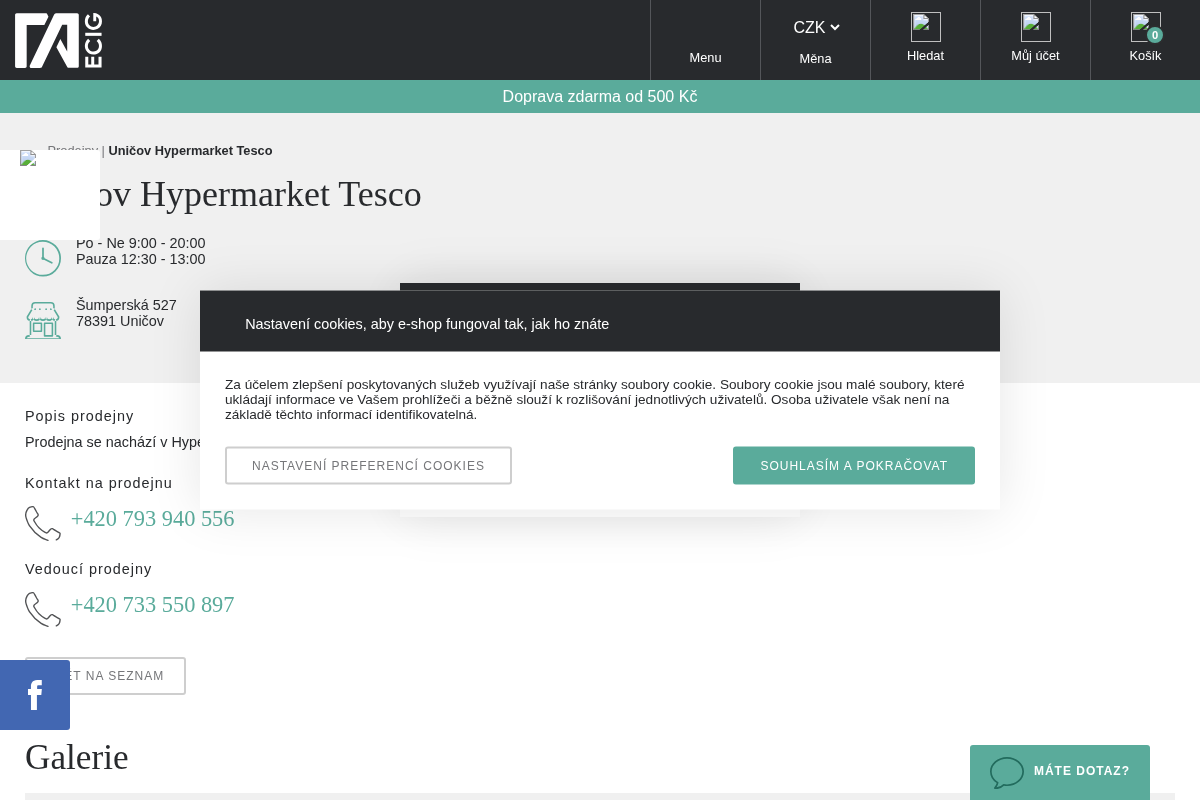The width and height of the screenshot is (1200, 800).
Task: Click the Šumperská 527 address text
Action: pyautogui.click(x=126, y=306)
